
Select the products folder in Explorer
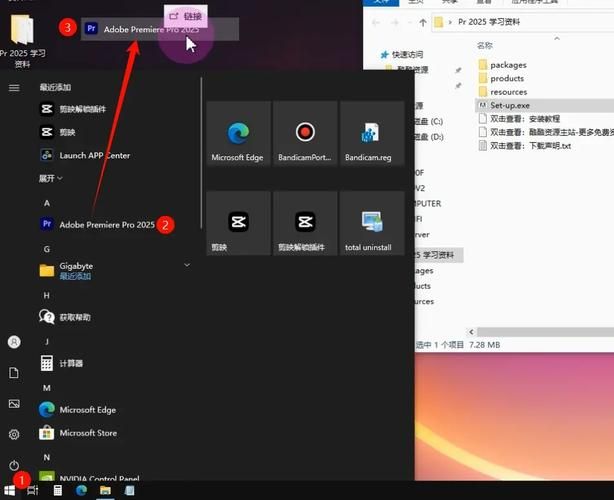click(x=501, y=78)
